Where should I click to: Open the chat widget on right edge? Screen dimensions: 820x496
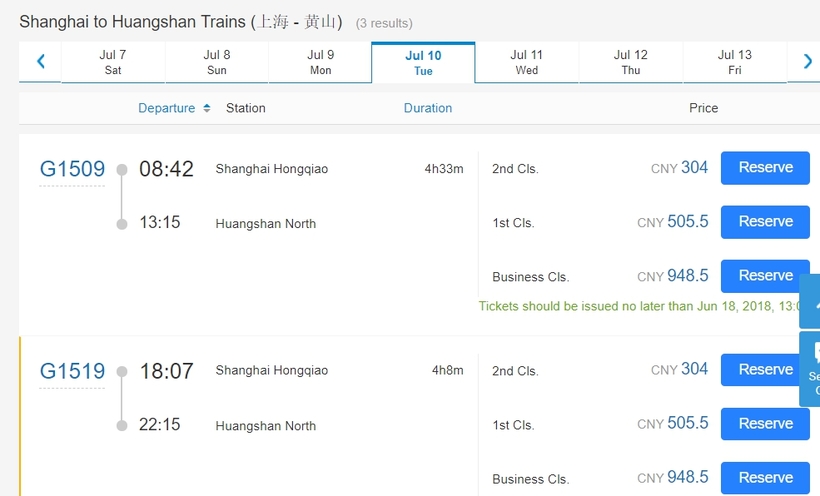(x=810, y=368)
